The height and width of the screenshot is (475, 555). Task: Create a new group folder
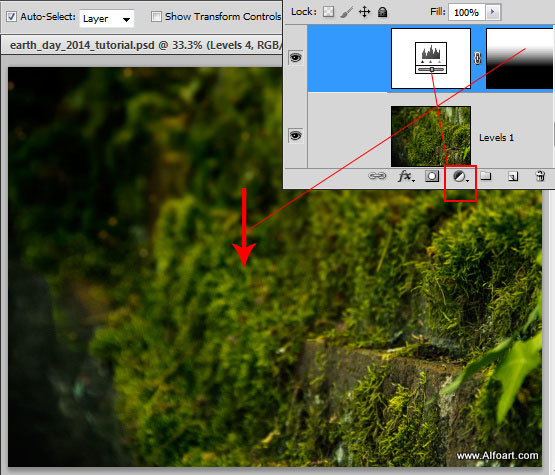pyautogui.click(x=486, y=176)
